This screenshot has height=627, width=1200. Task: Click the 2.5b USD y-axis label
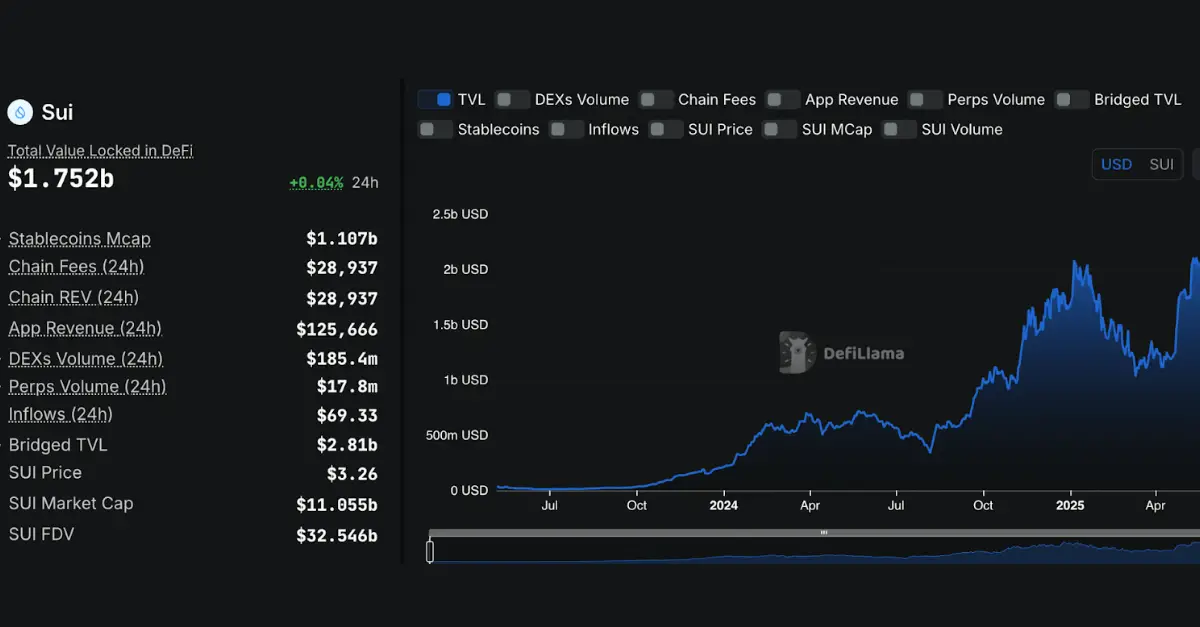pos(460,214)
